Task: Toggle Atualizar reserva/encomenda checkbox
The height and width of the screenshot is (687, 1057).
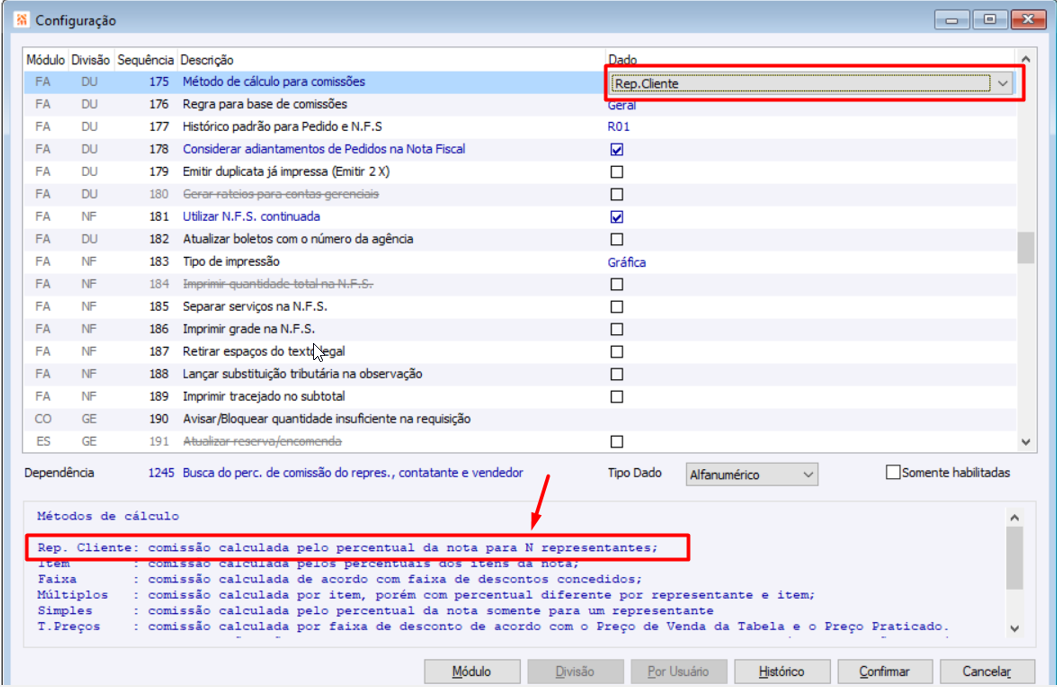Action: pos(616,442)
